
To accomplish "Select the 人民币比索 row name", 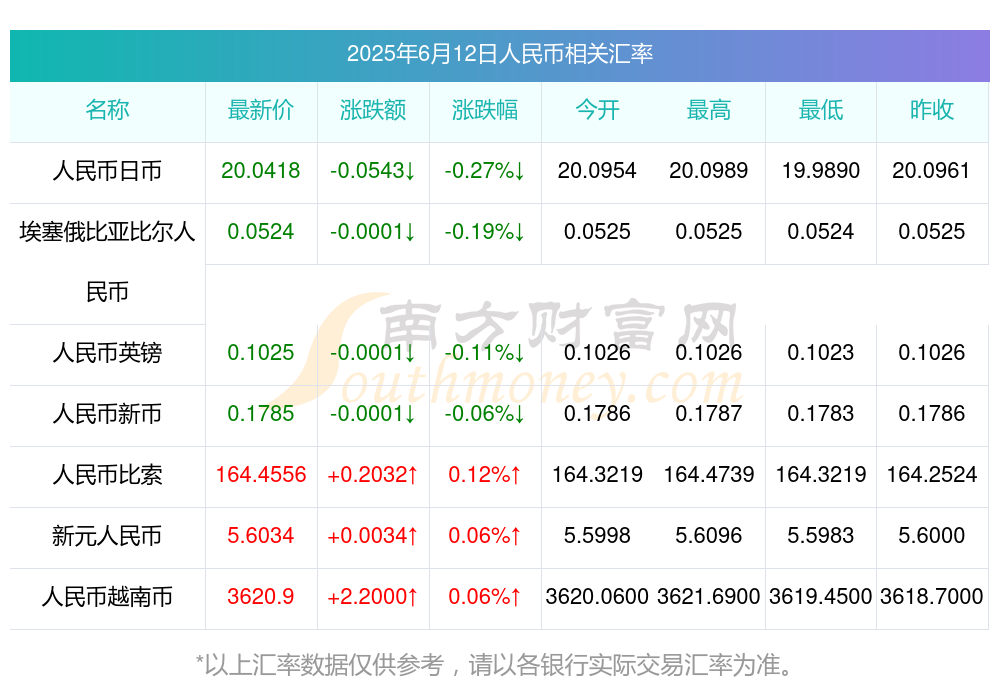I will click(x=107, y=475).
